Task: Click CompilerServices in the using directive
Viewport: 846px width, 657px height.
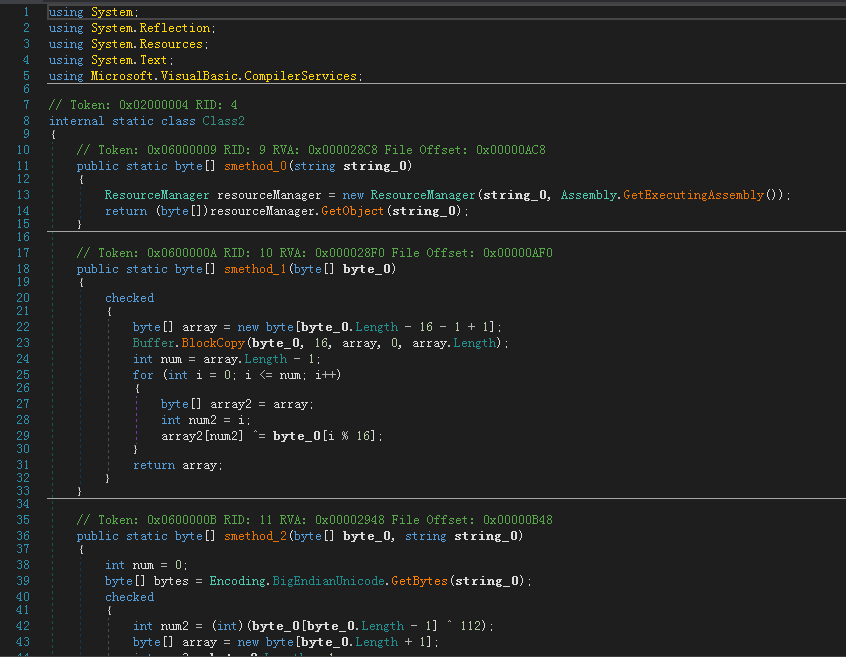Action: 300,77
